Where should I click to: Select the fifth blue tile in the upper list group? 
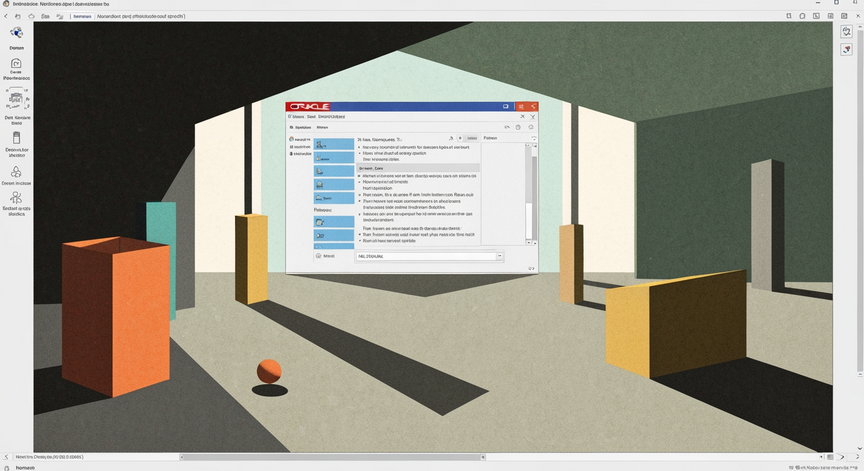pos(334,198)
